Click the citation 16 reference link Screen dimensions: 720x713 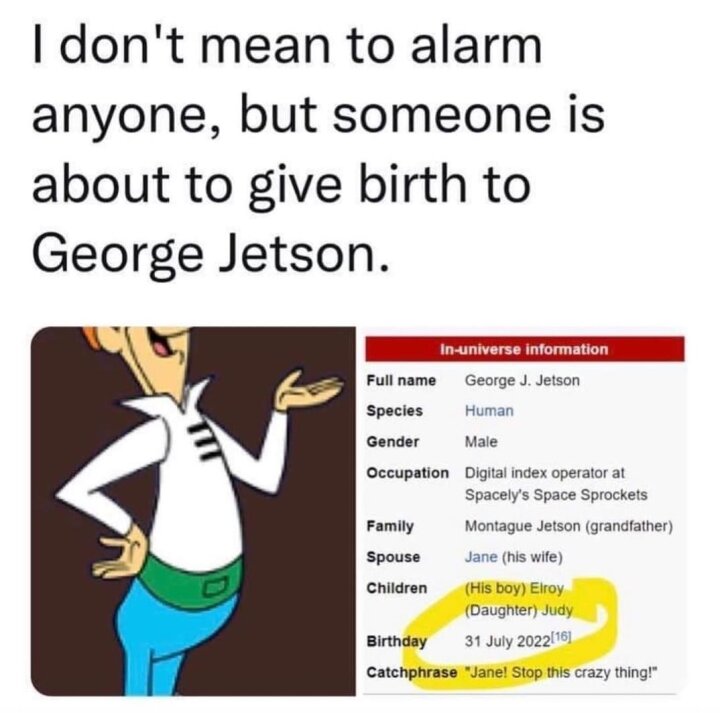[x=560, y=637]
